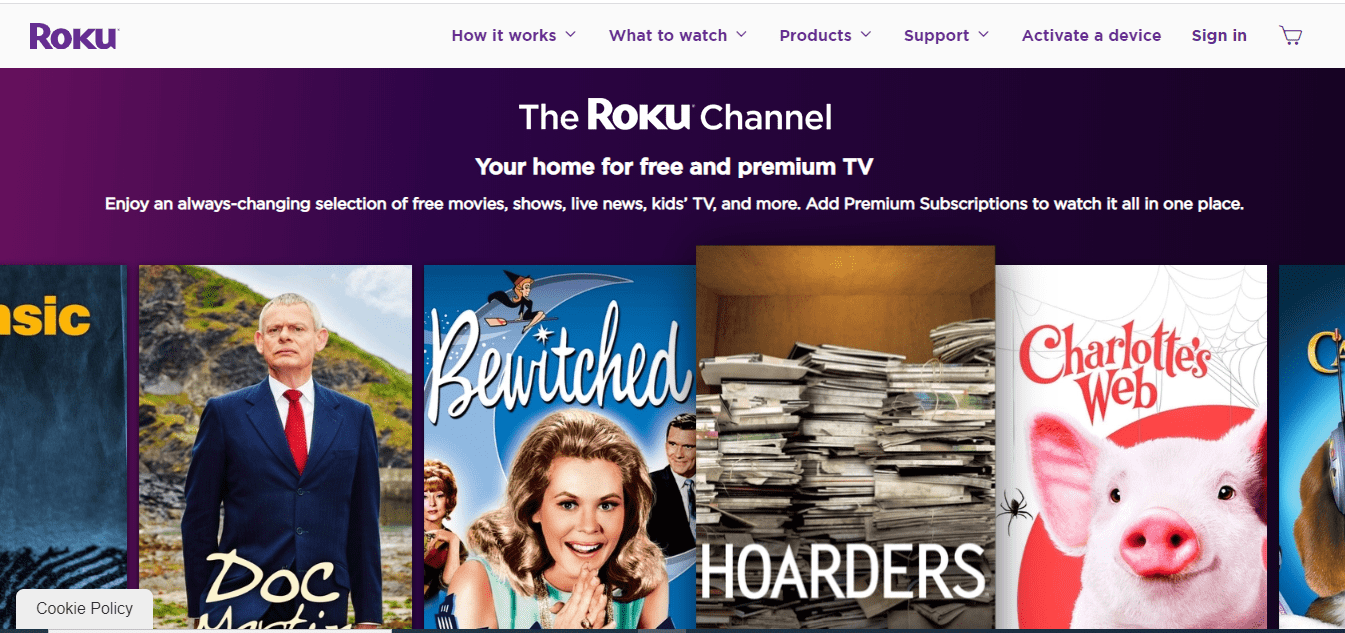Expand the Products dropdown arrow
The width and height of the screenshot is (1345, 633).
point(866,34)
